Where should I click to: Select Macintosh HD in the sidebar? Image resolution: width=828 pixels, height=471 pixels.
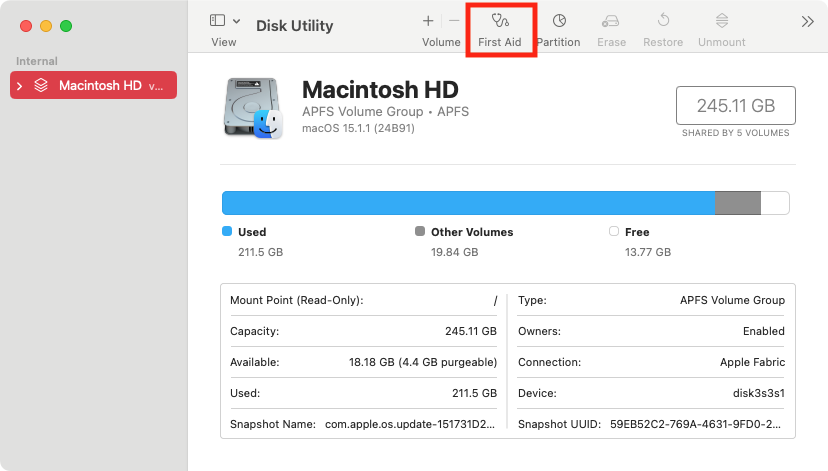click(93, 85)
